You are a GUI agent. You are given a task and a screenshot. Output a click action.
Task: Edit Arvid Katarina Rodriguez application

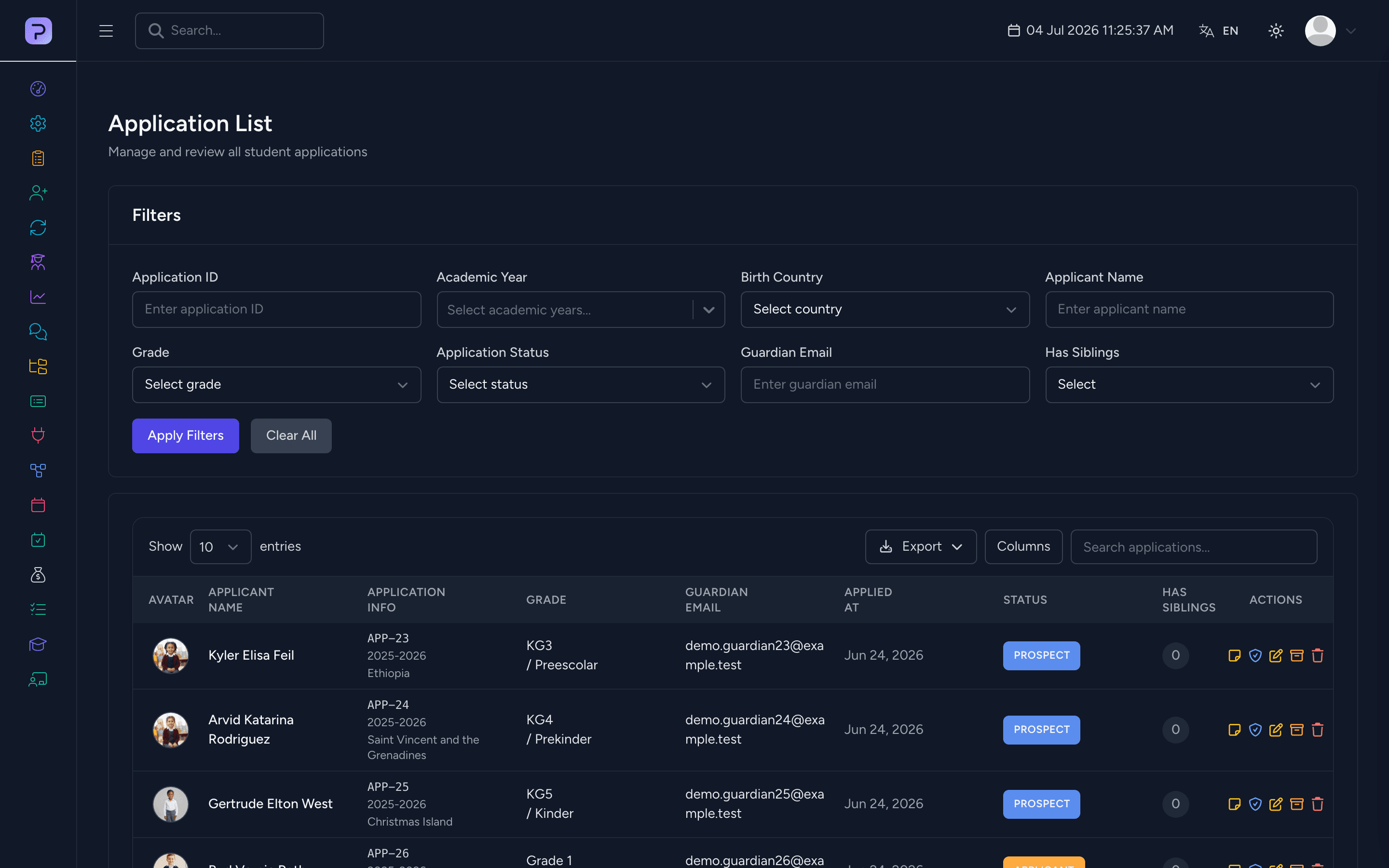(1276, 730)
